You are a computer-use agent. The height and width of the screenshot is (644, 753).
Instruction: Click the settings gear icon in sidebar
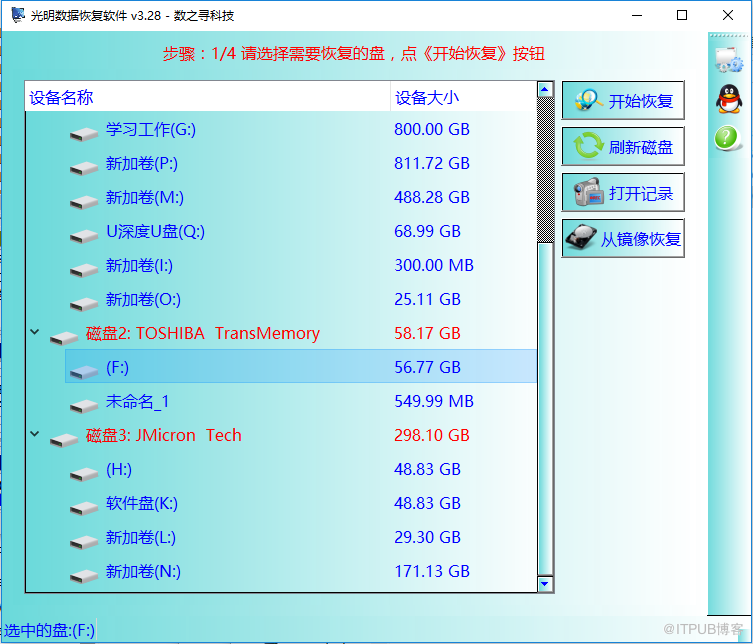coord(729,60)
